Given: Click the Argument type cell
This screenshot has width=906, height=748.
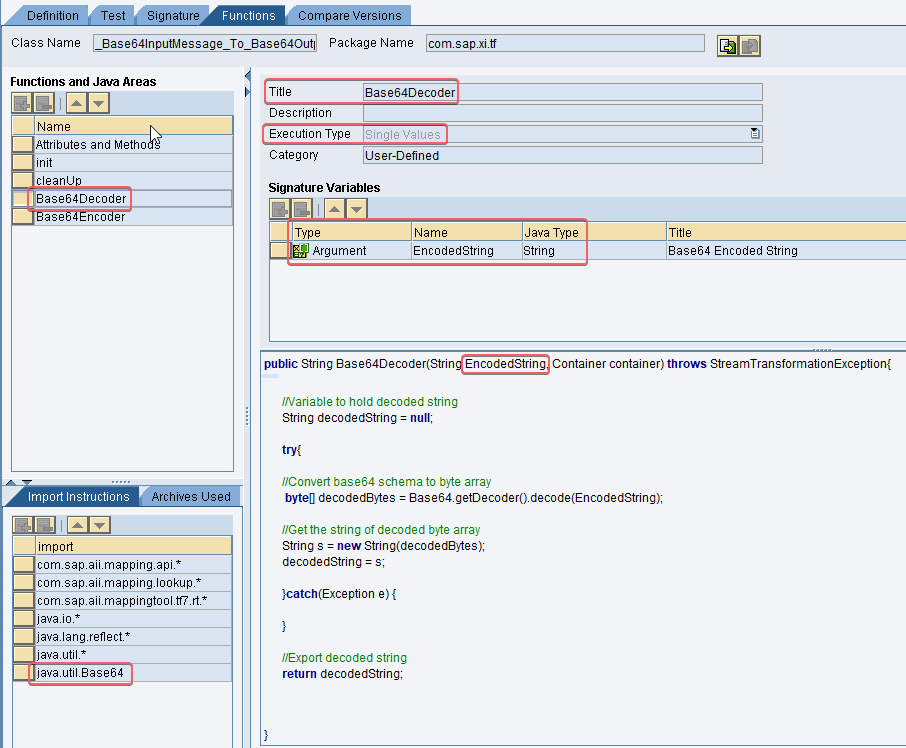Looking at the screenshot, I should pyautogui.click(x=352, y=251).
